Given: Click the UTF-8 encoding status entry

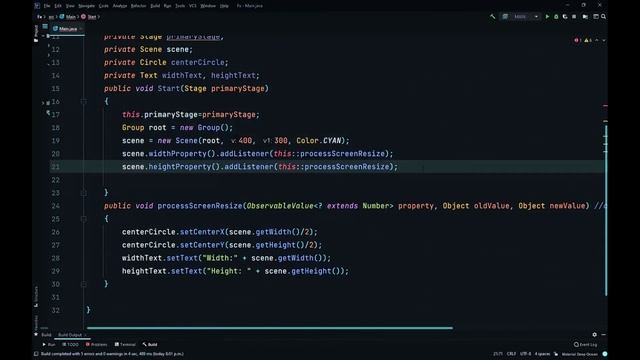Looking at the screenshot, I should 526,354.
